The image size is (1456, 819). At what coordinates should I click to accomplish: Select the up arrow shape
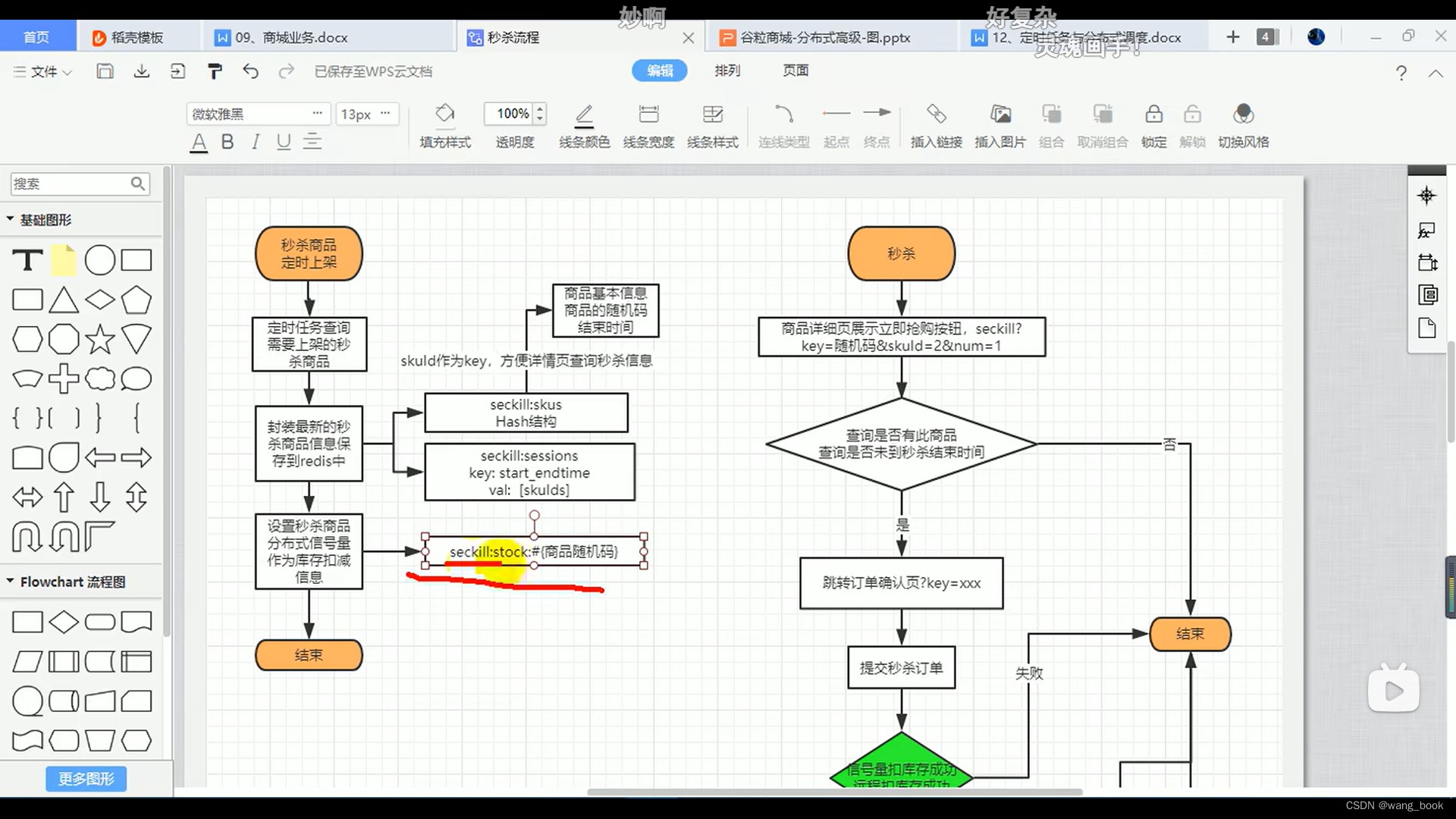64,497
